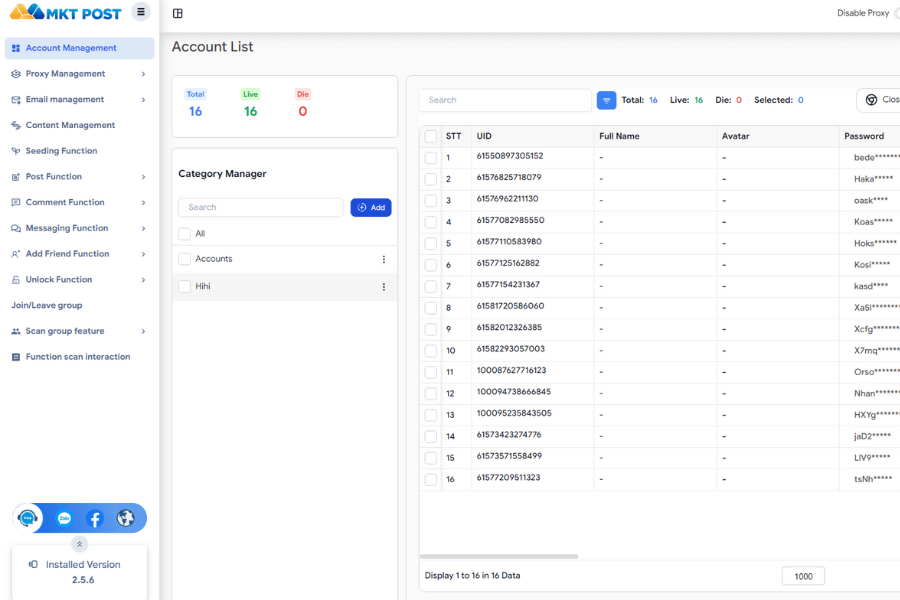Click the Email management envelope icon
900x600 pixels.
coord(16,100)
